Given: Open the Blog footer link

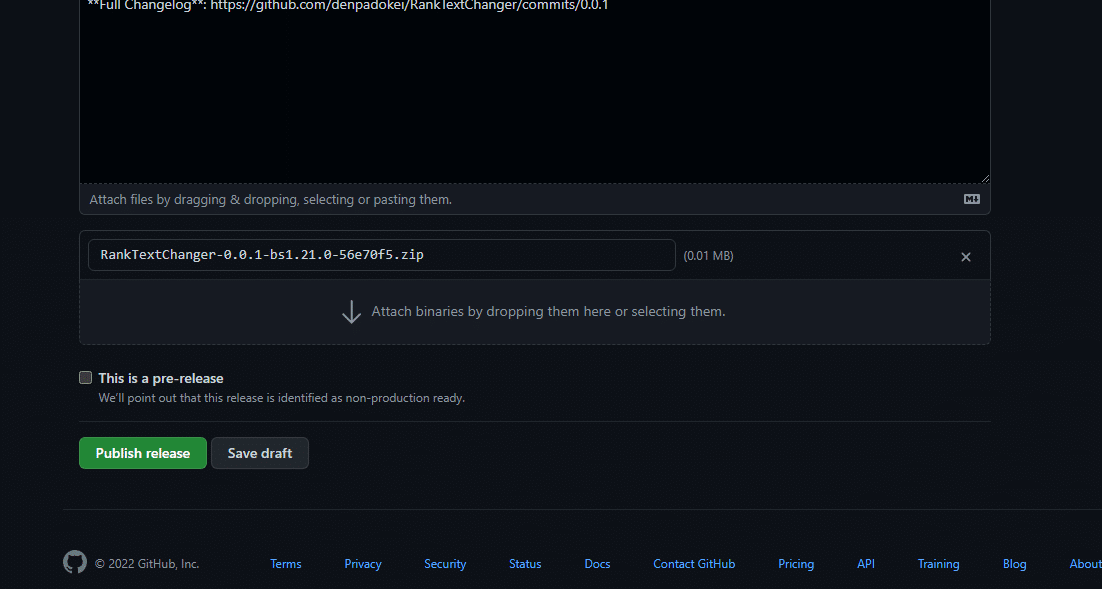Looking at the screenshot, I should click(x=1014, y=564).
